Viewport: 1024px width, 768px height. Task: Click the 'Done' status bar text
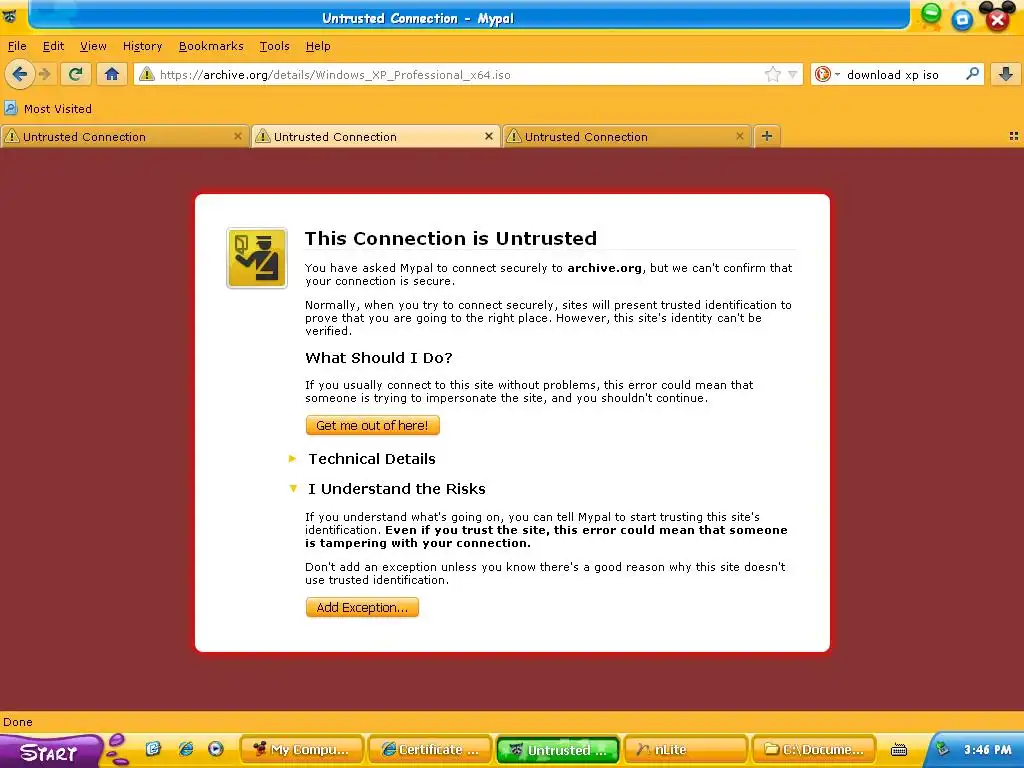(x=18, y=722)
